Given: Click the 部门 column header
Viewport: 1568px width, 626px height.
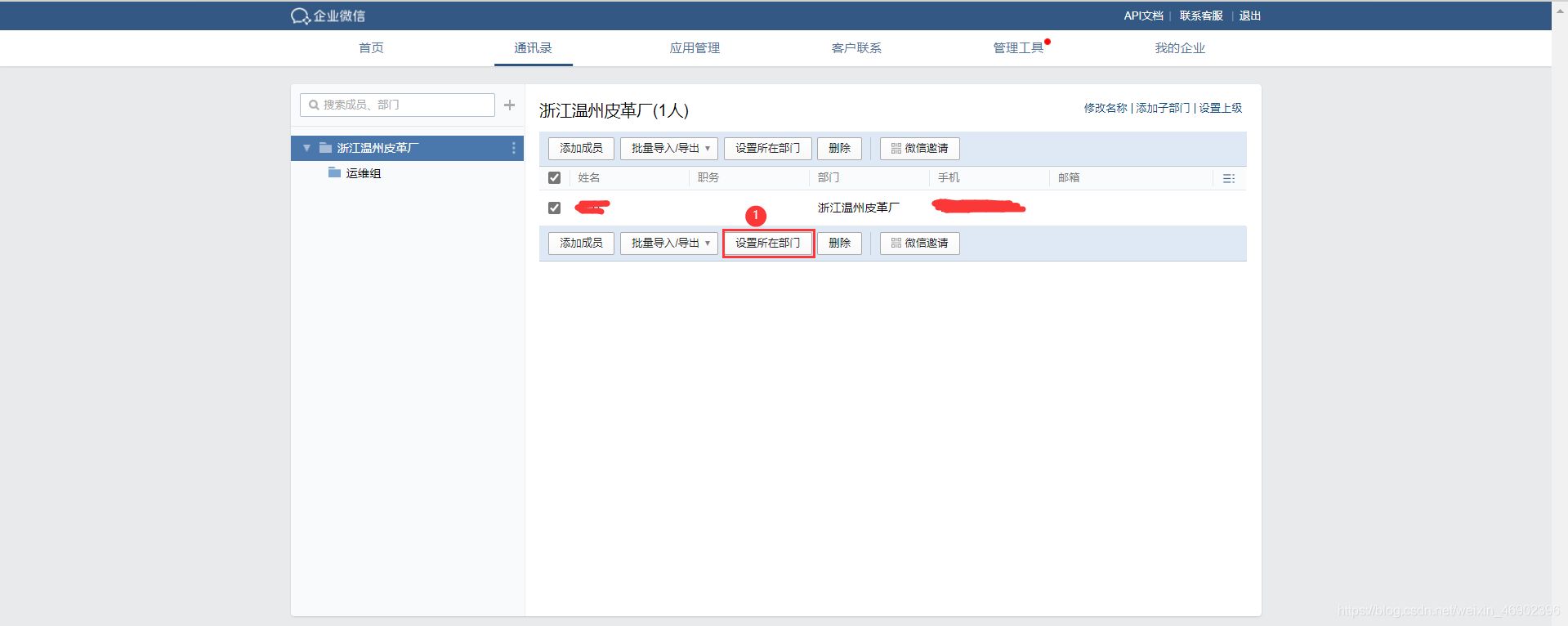Looking at the screenshot, I should [x=829, y=177].
